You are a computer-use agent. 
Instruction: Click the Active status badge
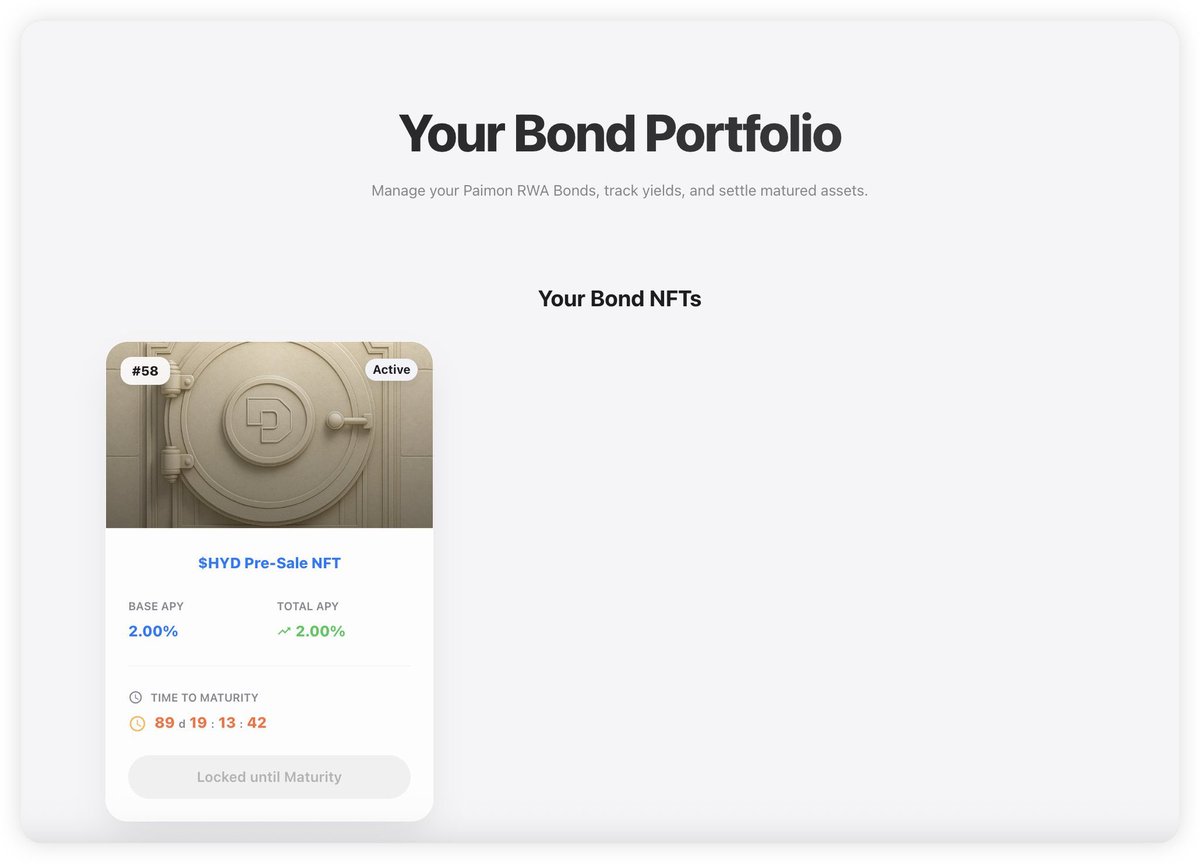tap(391, 370)
